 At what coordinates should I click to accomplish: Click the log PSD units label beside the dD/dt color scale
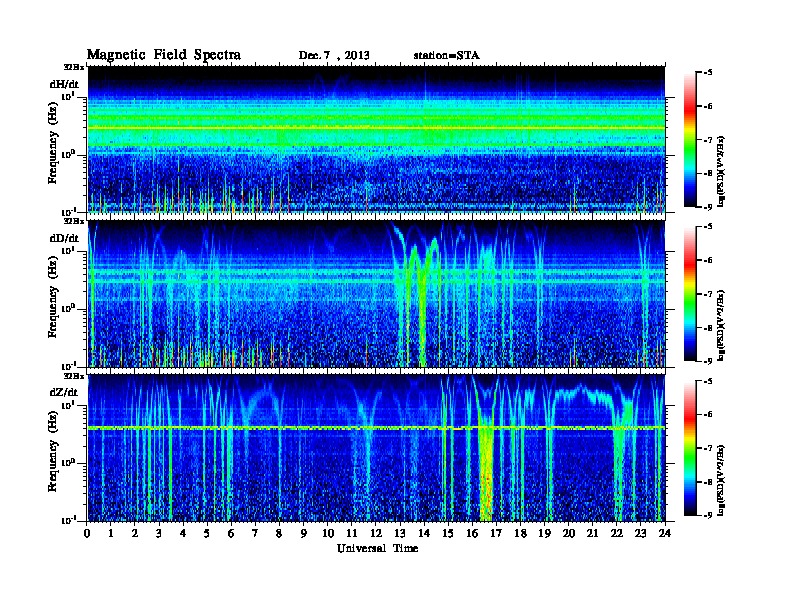722,325
